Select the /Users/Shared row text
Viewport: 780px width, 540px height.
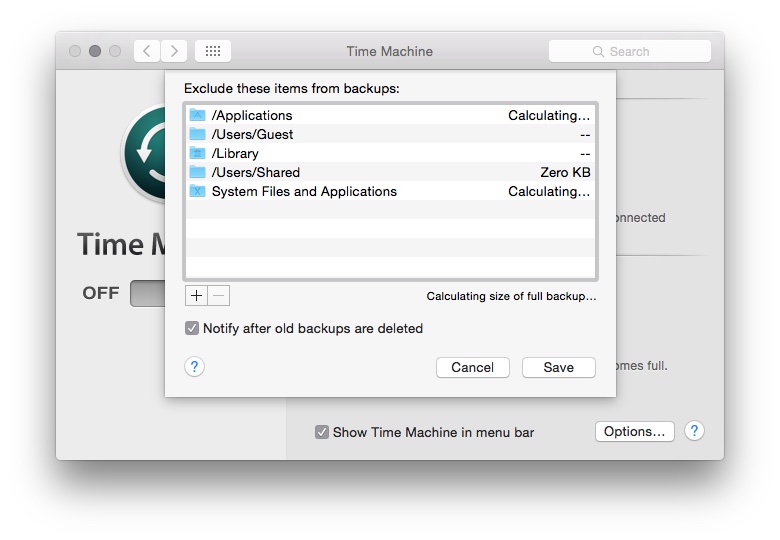(x=256, y=172)
